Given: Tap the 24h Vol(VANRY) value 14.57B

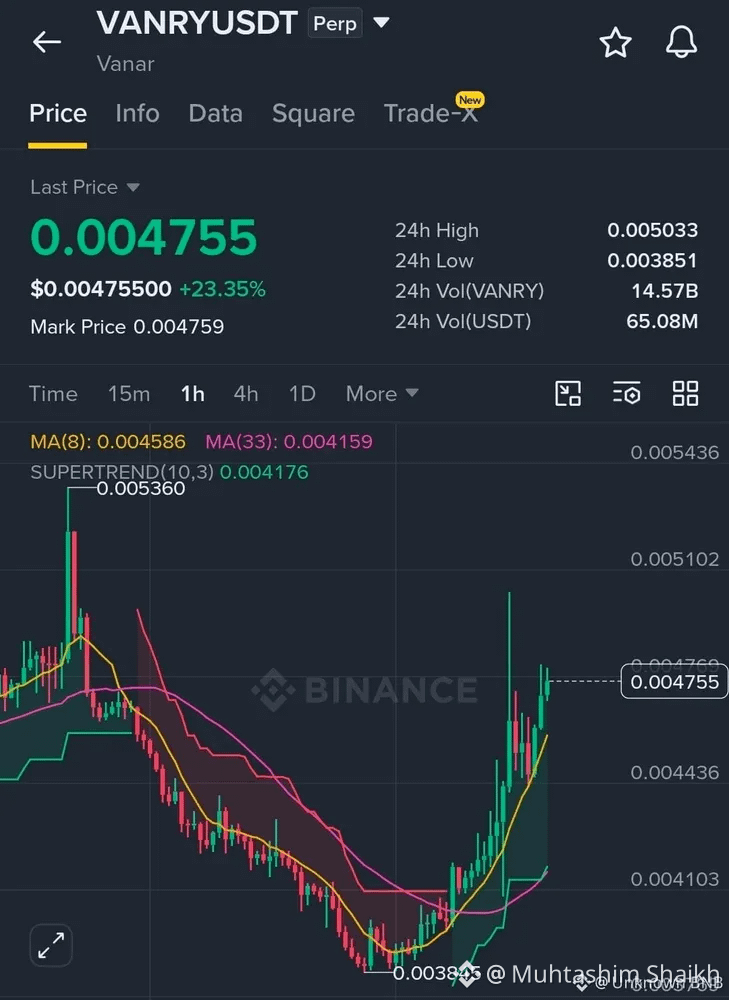Looking at the screenshot, I should (665, 291).
